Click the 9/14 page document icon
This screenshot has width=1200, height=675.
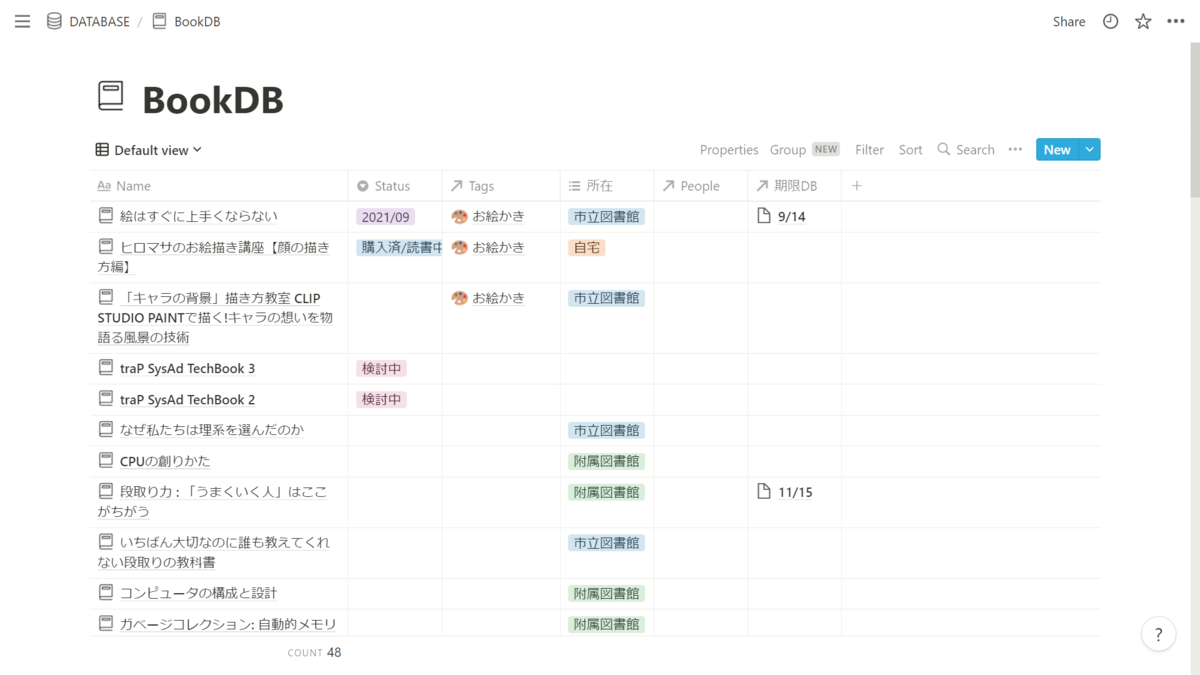[x=764, y=216]
